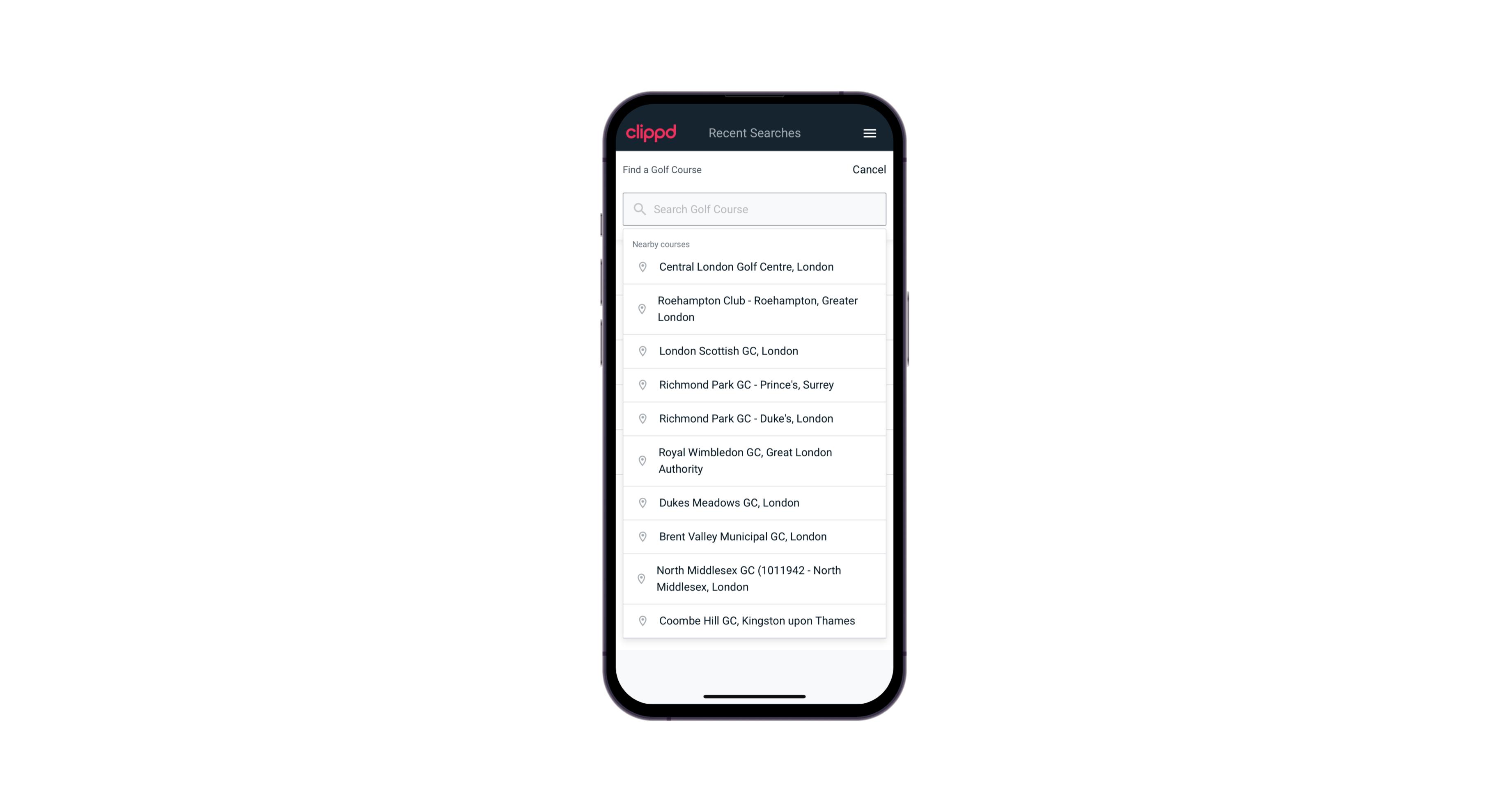Tap the Search Golf Course input field
1510x812 pixels.
(x=754, y=209)
